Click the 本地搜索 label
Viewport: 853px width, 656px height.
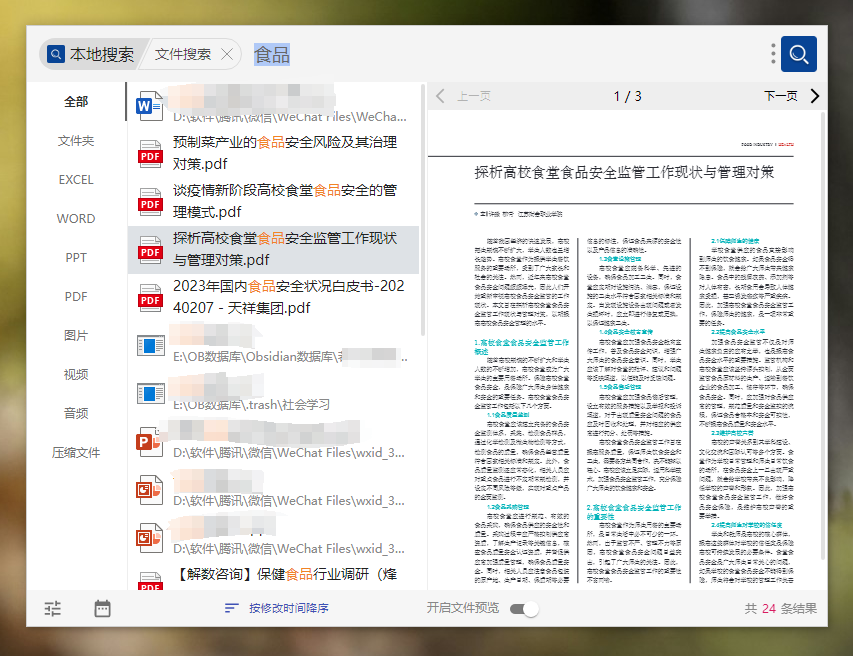[102, 54]
